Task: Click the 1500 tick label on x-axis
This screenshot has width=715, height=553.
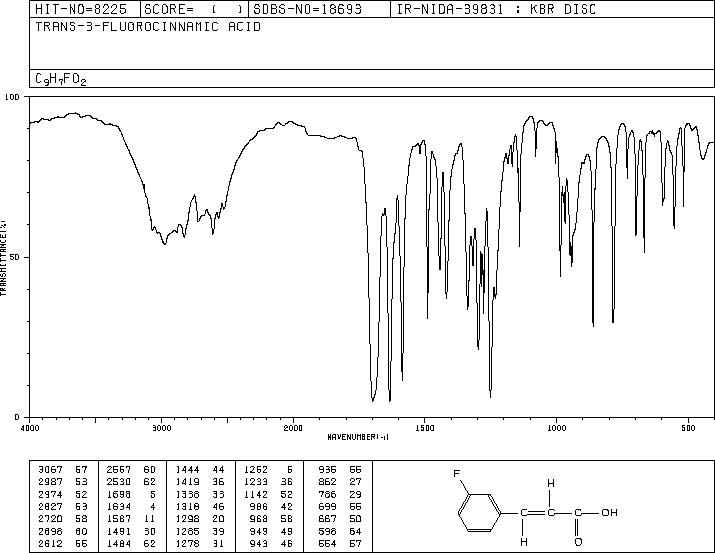Action: (x=425, y=428)
